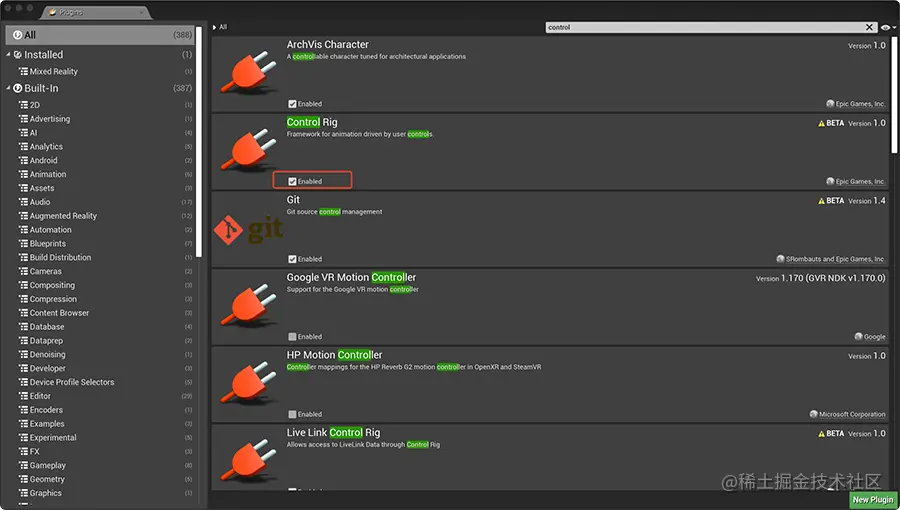Click the Encoders category

[46, 410]
